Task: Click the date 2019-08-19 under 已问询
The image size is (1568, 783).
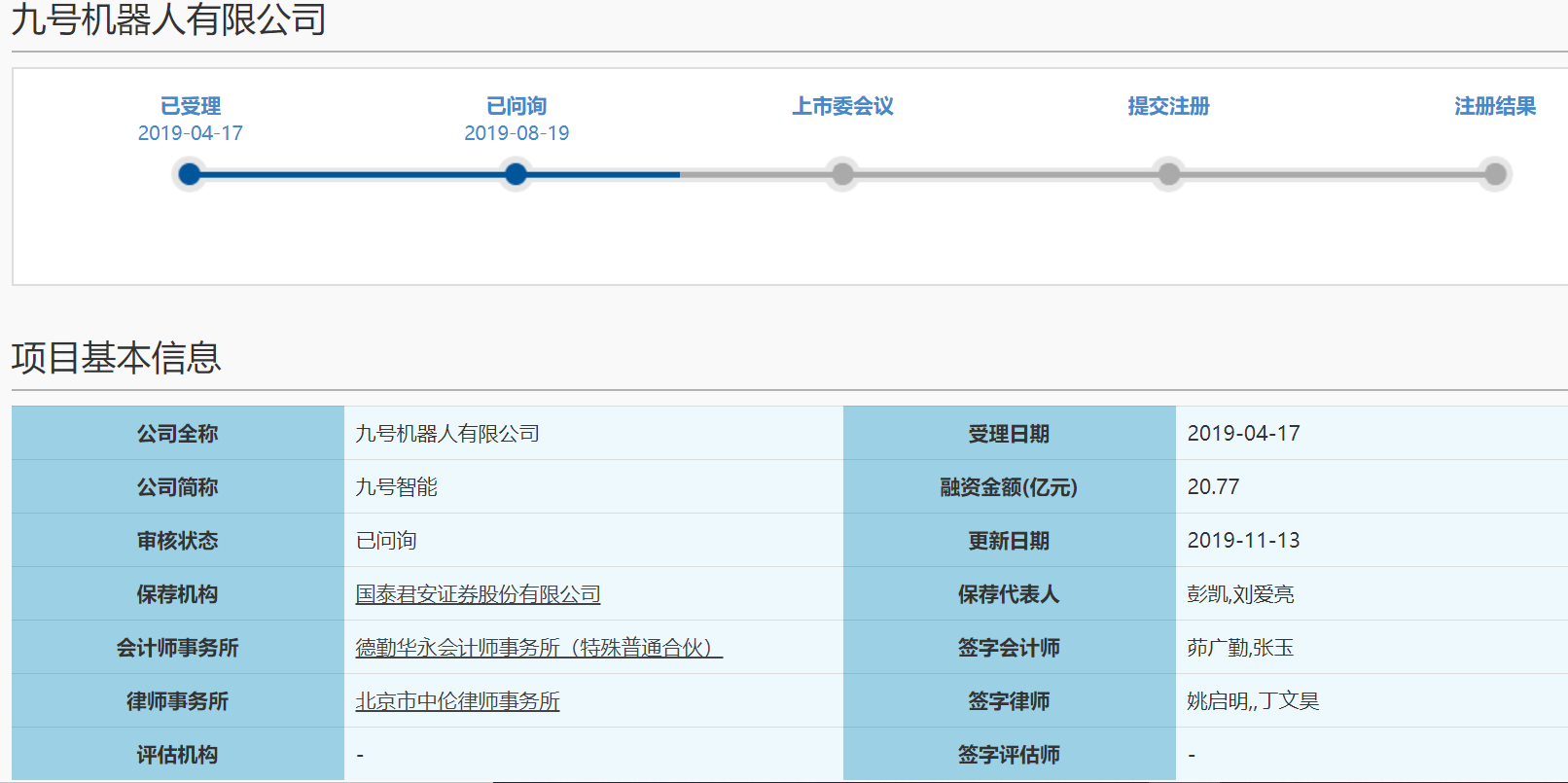Action: [x=517, y=133]
